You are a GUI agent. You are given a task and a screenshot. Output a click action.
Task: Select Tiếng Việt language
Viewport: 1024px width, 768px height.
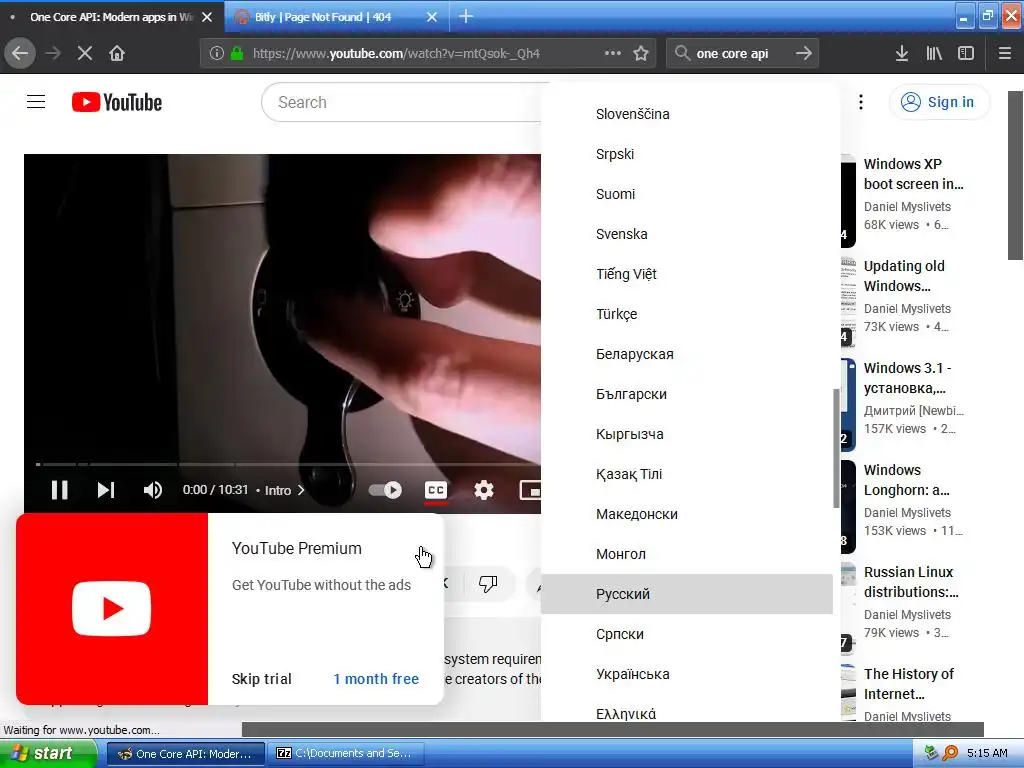pos(687,274)
